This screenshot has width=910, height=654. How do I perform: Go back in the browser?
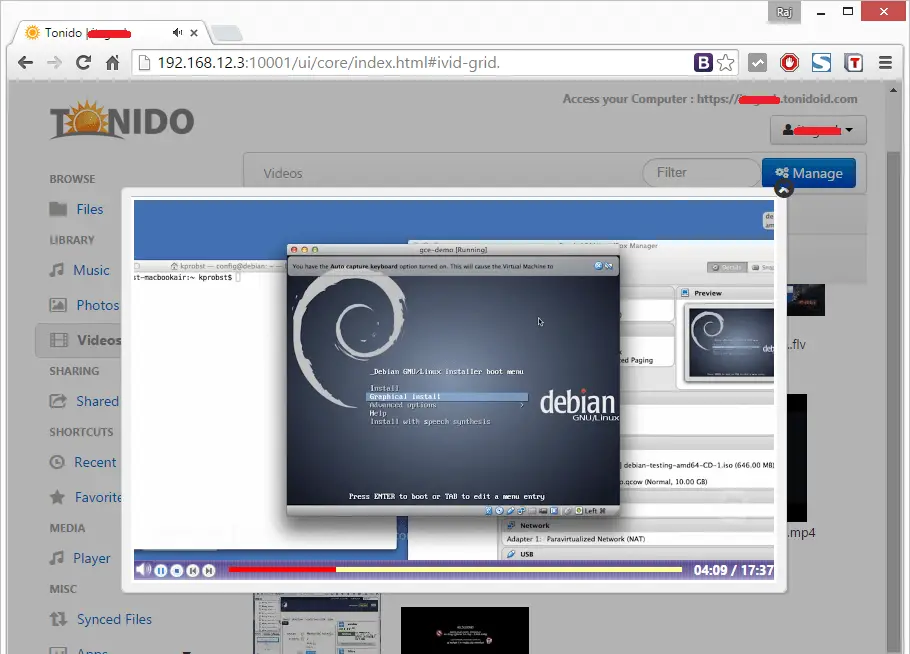click(25, 63)
